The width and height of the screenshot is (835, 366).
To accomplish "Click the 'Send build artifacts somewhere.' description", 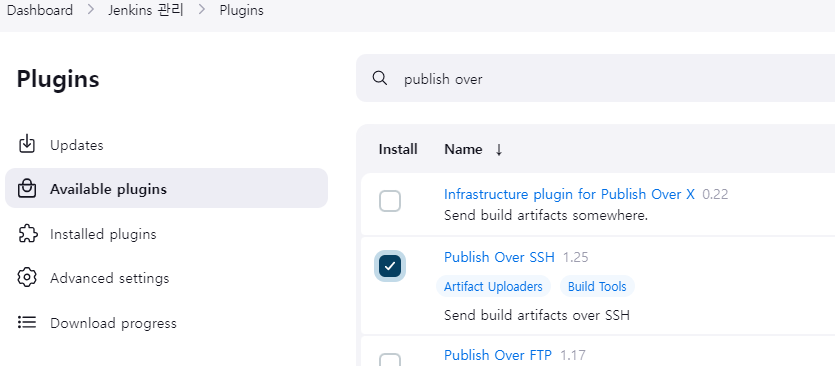I will (546, 216).
